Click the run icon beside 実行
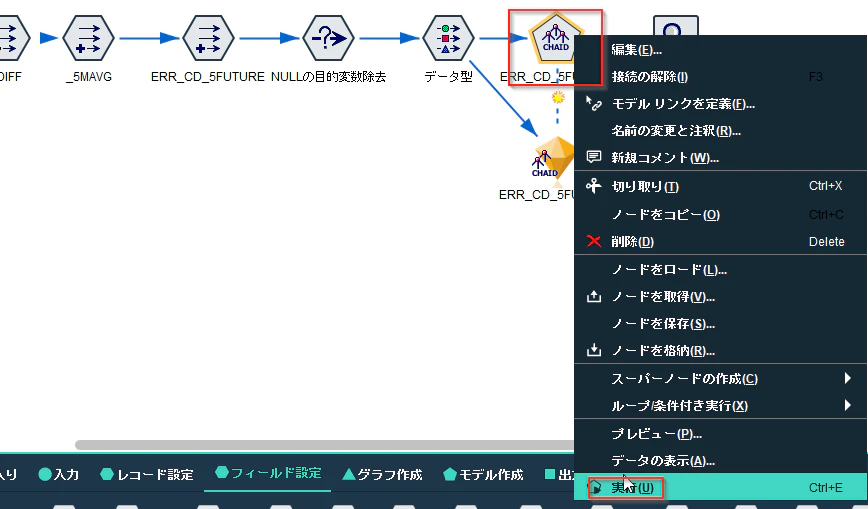This screenshot has height=509, width=868. (595, 487)
